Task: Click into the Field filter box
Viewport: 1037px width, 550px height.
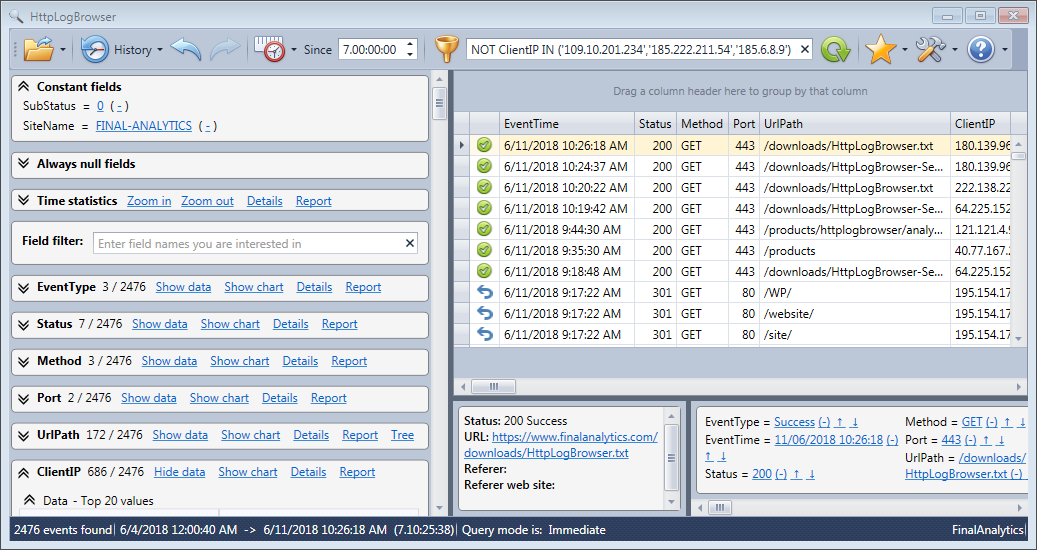Action: pyautogui.click(x=247, y=243)
